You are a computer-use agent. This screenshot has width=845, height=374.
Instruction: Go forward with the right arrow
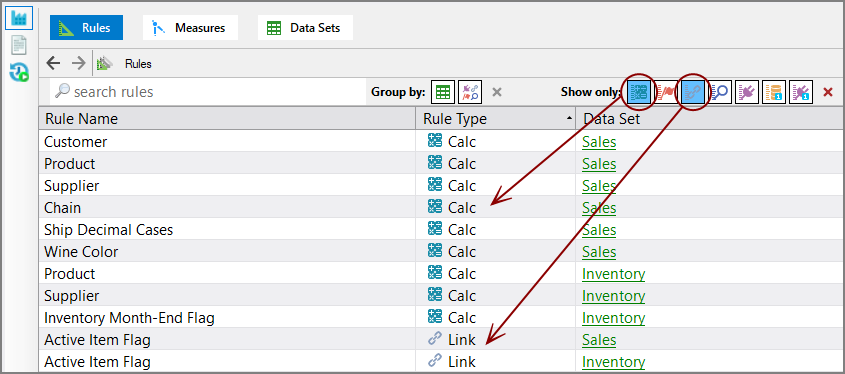pos(79,64)
